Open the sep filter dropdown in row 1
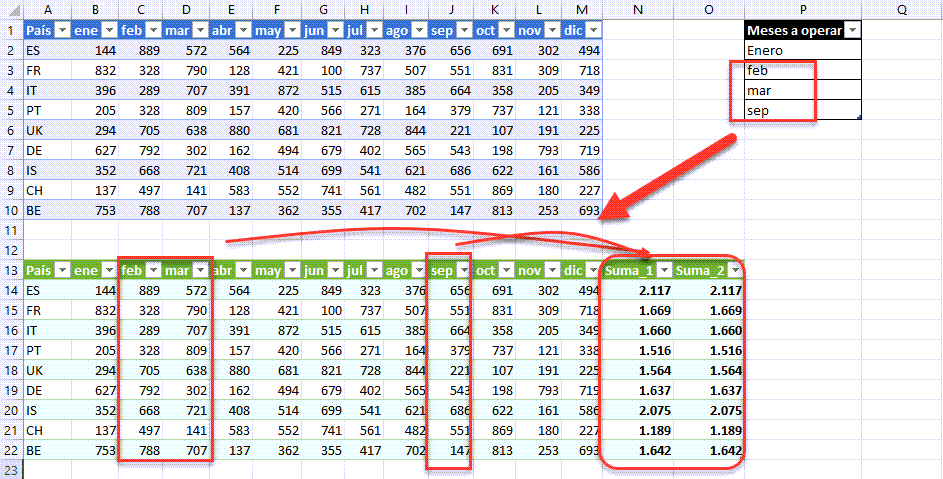The image size is (943, 479). 464,30
